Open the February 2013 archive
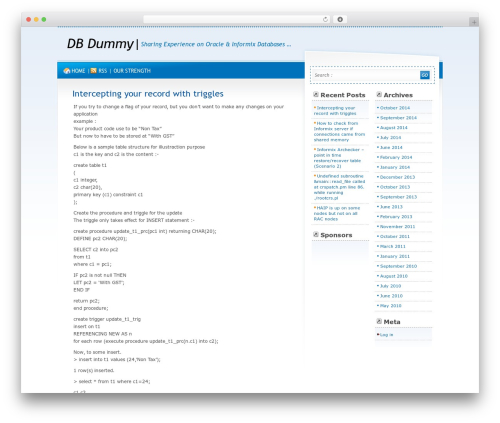The width and height of the screenshot is (500, 423). point(396,217)
